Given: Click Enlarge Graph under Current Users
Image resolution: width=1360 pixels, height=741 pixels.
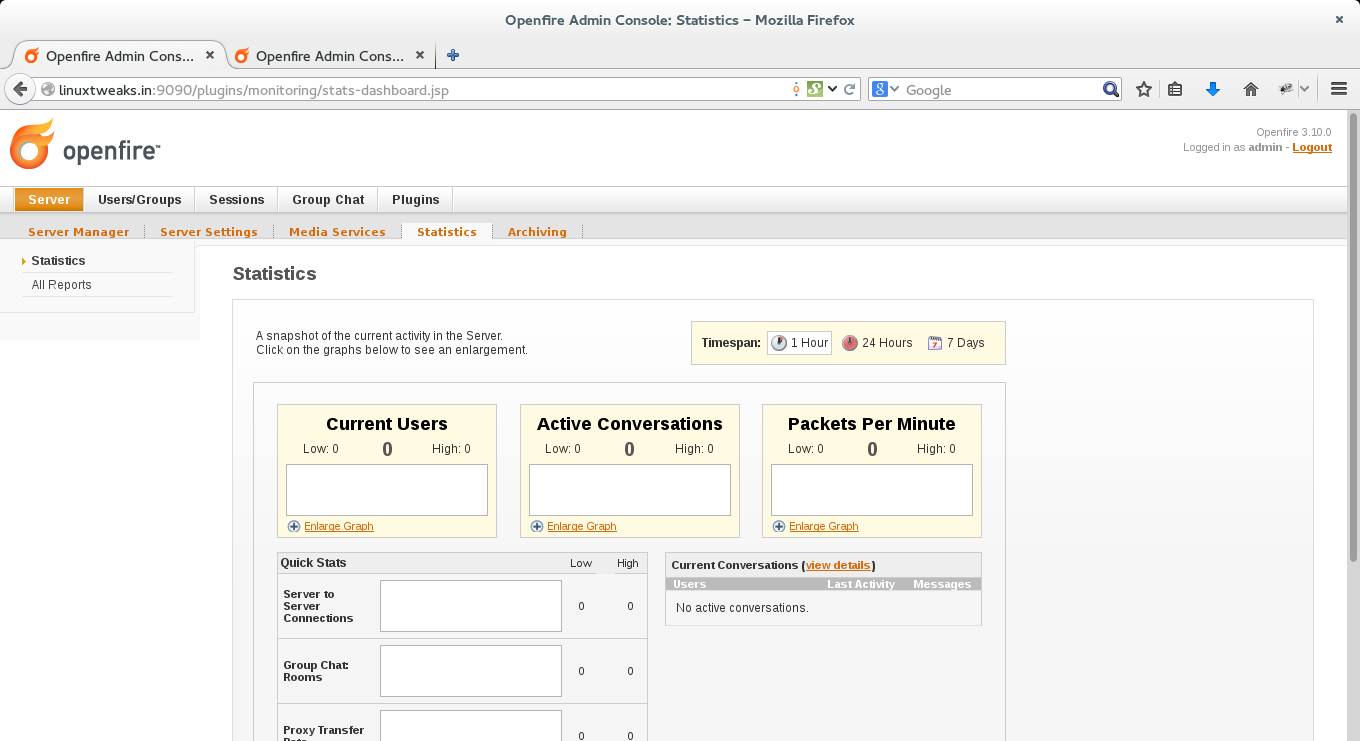Looking at the screenshot, I should tap(339, 526).
